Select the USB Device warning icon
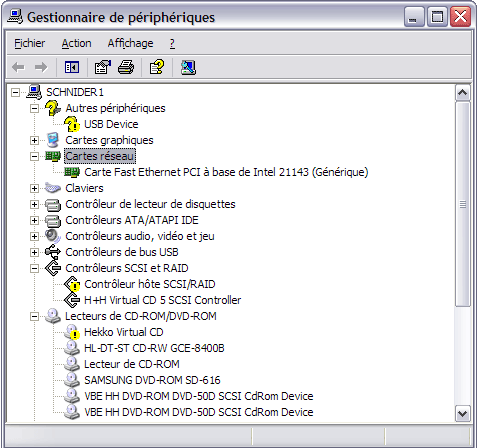This screenshot has height=448, width=477. [x=72, y=124]
